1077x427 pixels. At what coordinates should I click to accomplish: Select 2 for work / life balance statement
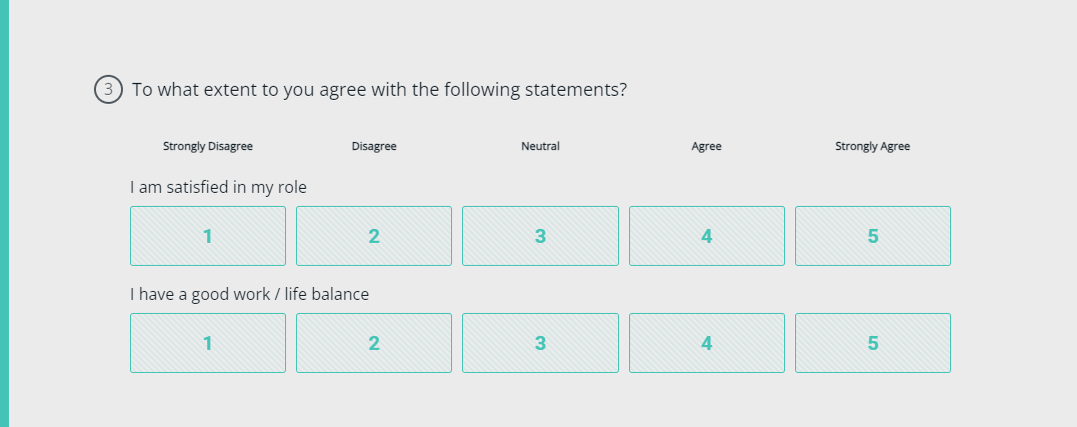(374, 343)
